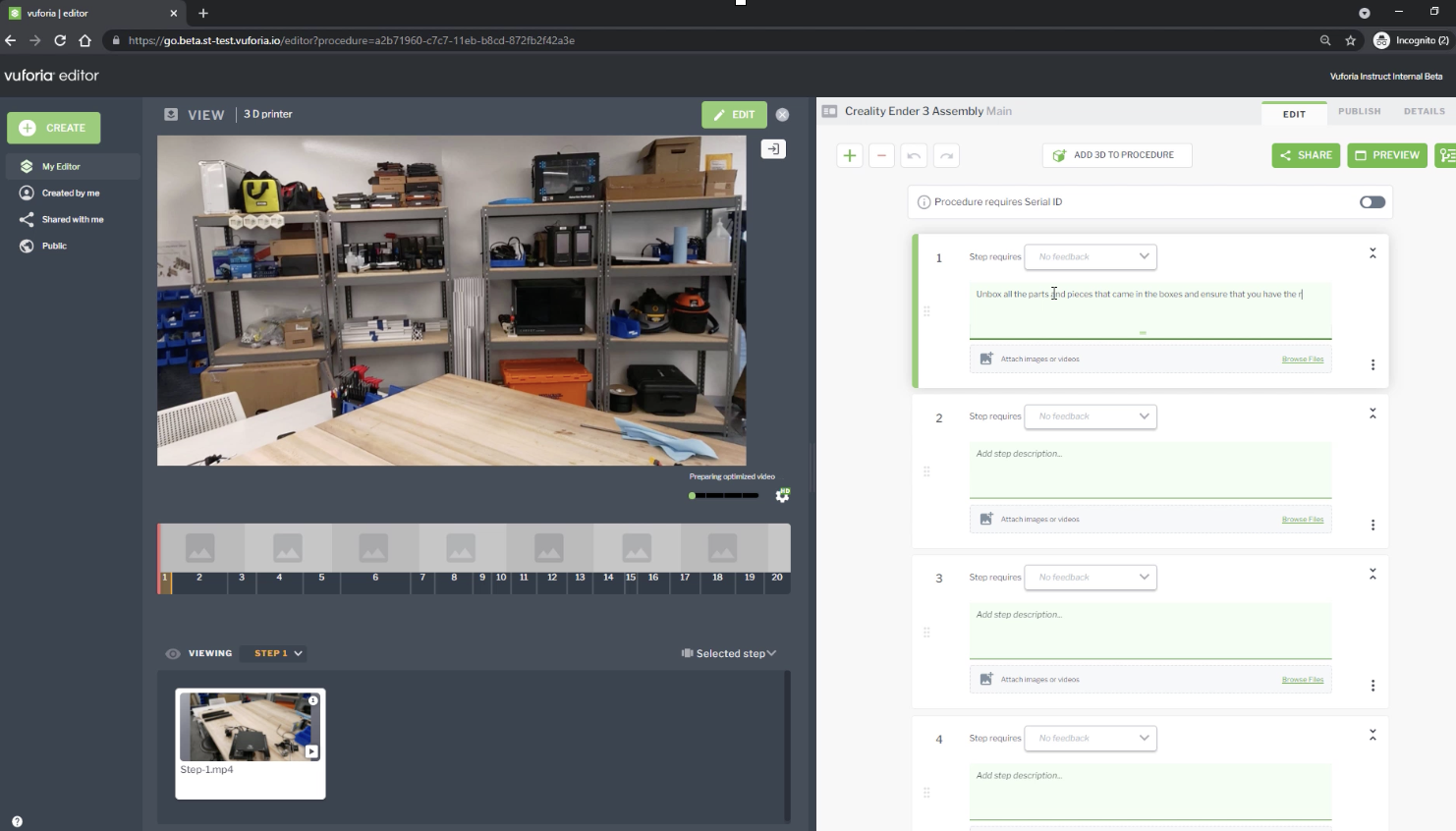The height and width of the screenshot is (831, 1456).
Task: Click the remove step minus icon
Action: coord(881,155)
